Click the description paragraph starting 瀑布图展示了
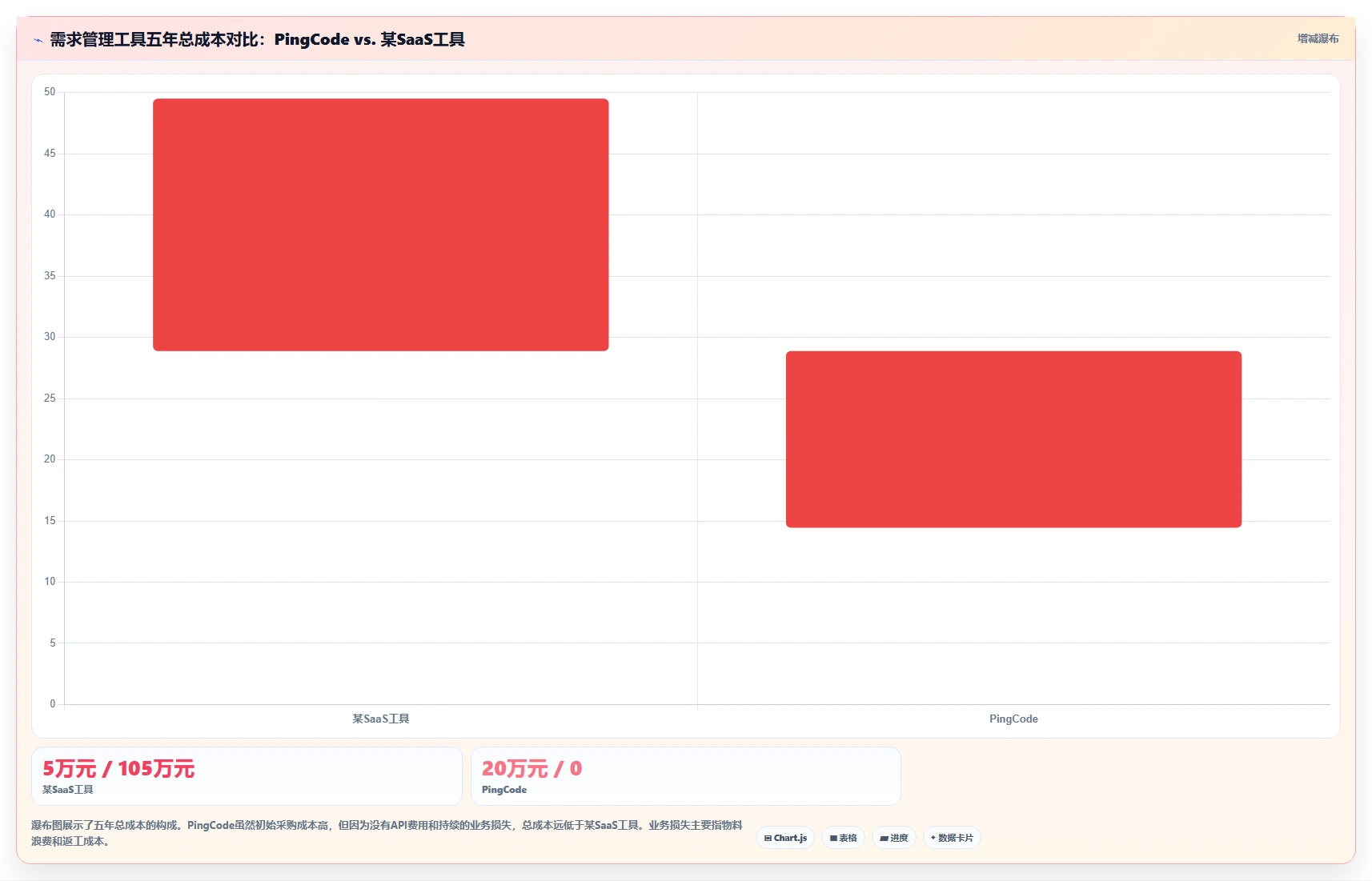Viewport: 1372px width, 881px height. 387,833
